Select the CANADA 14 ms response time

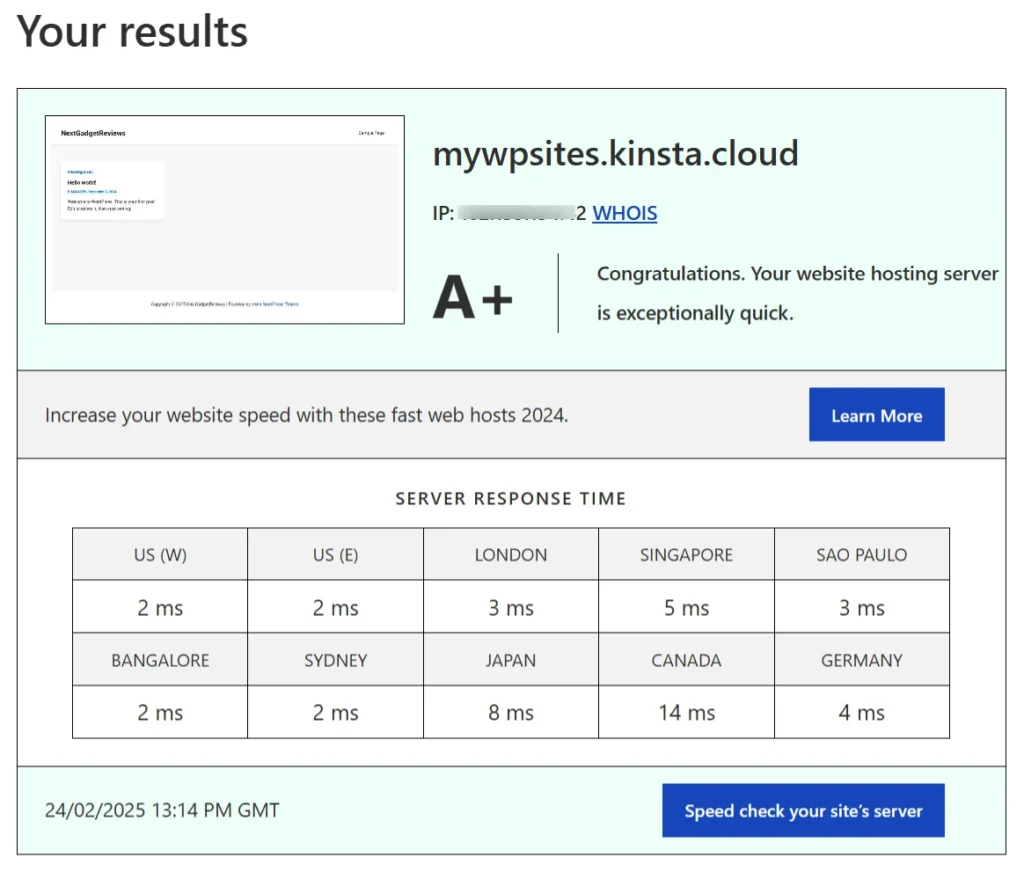click(x=686, y=712)
